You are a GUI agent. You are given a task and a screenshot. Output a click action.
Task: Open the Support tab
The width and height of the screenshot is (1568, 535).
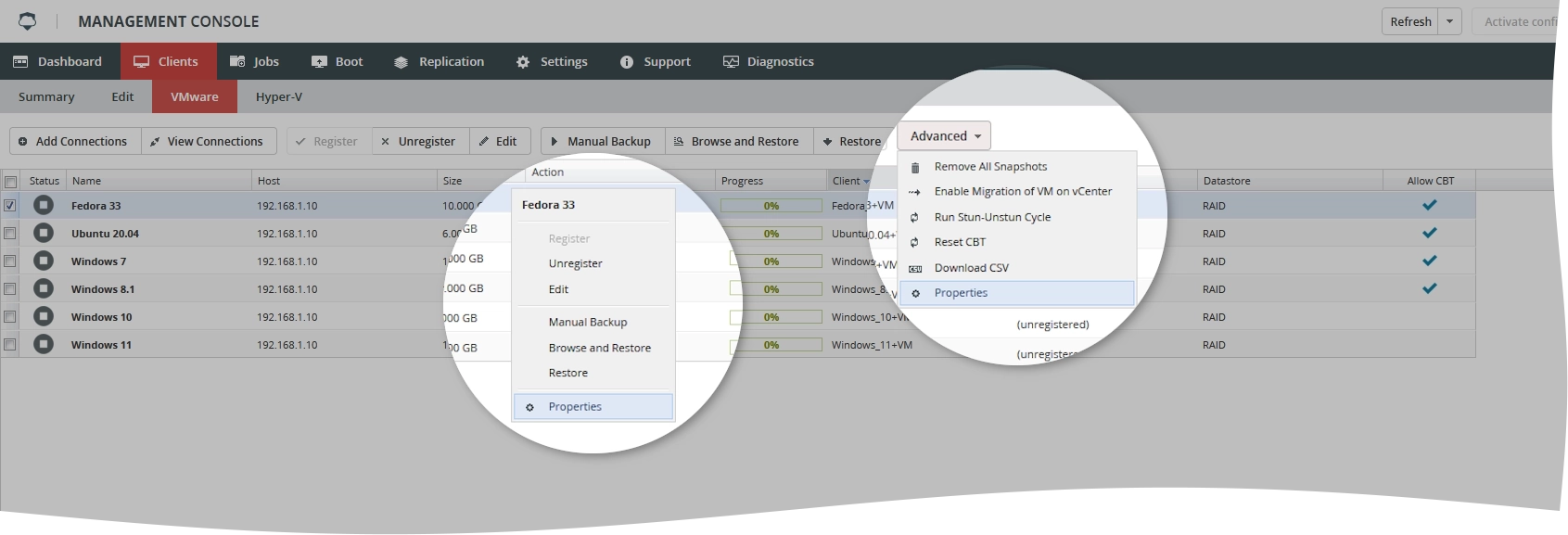pyautogui.click(x=656, y=61)
